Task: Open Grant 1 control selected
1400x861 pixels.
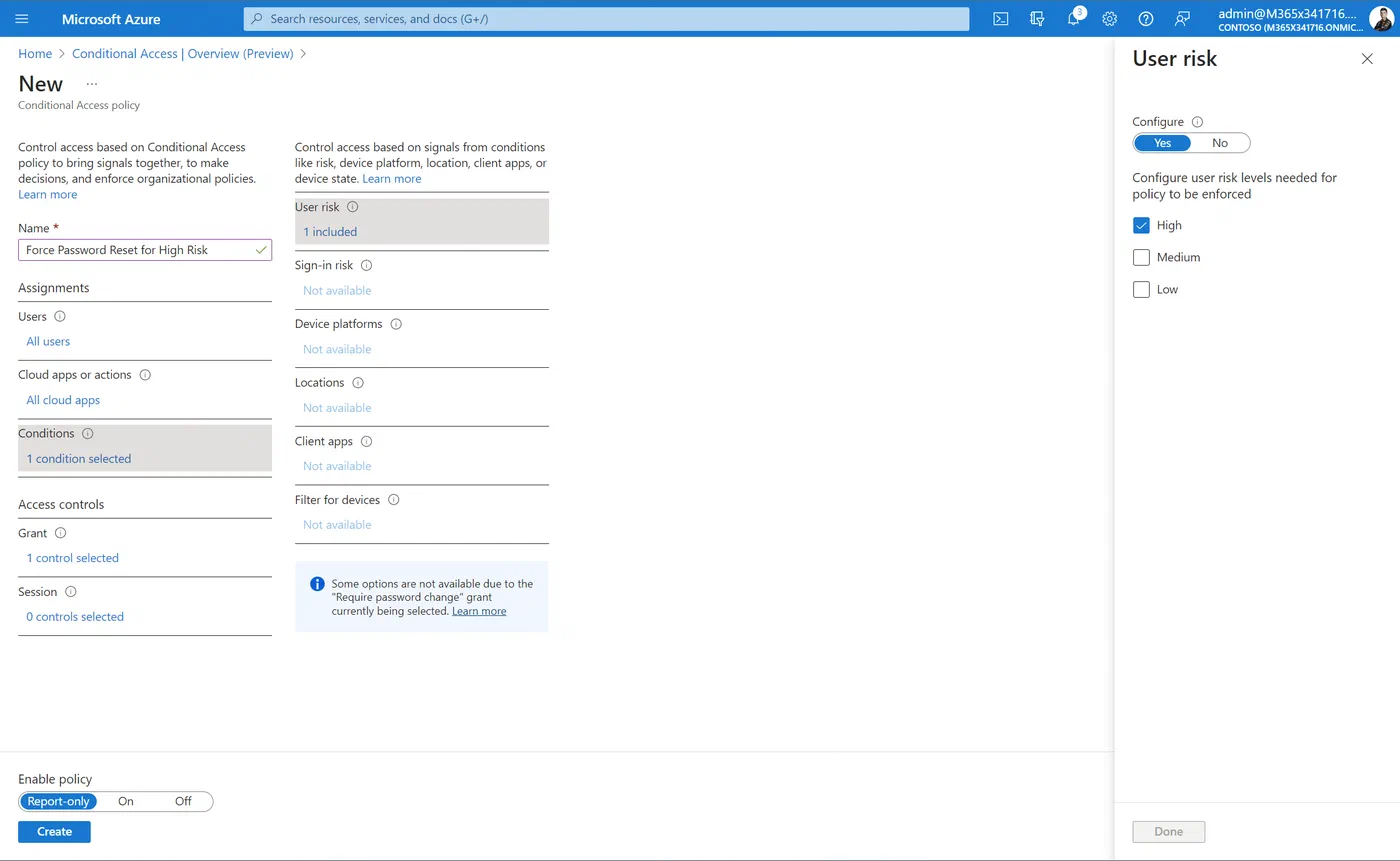Action: pos(72,558)
